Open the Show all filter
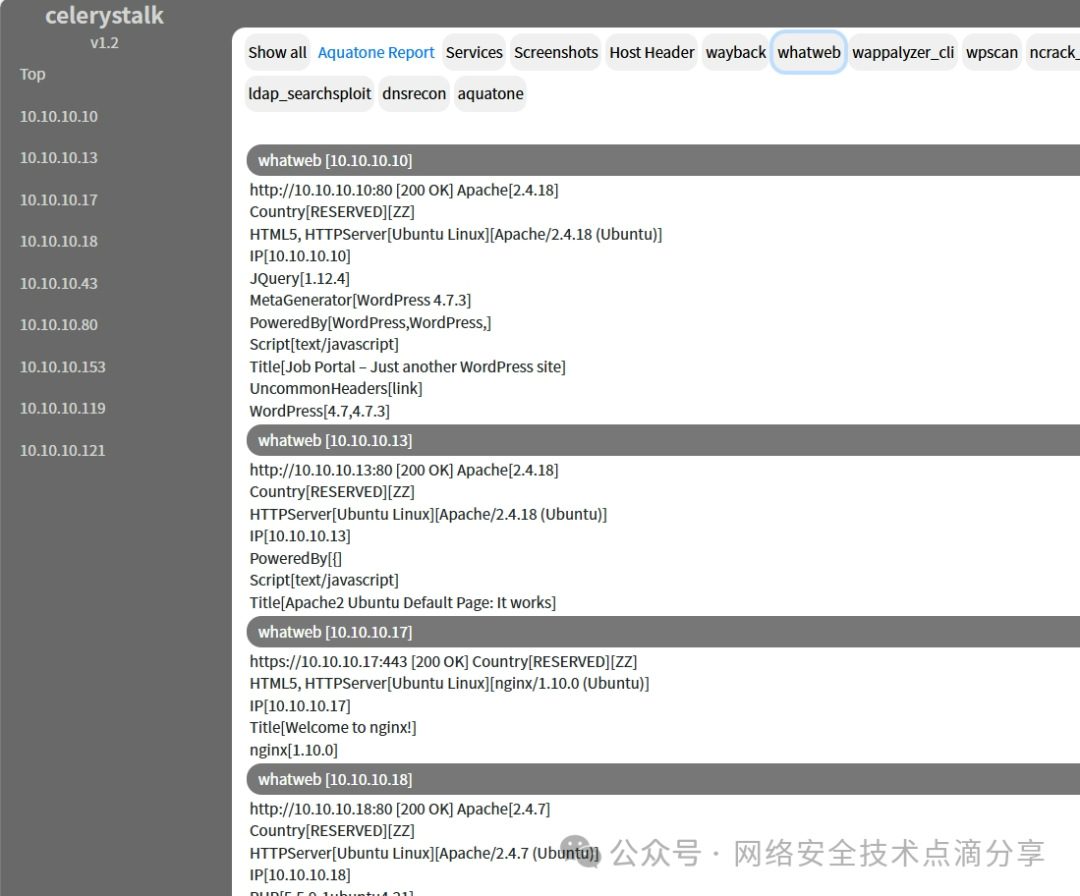Image resolution: width=1080 pixels, height=896 pixels. (x=277, y=52)
